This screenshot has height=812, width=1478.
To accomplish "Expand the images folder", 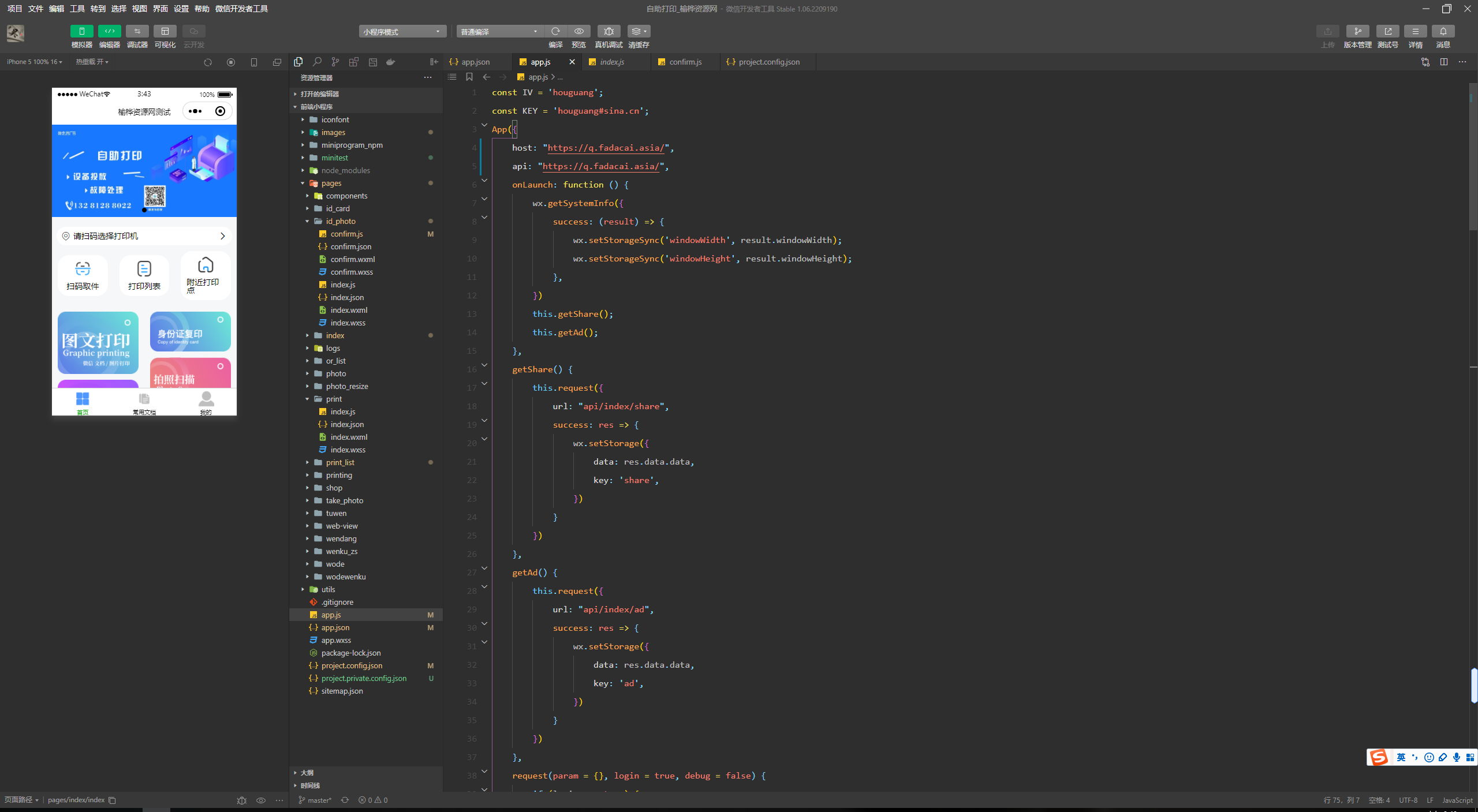I will coord(366,132).
